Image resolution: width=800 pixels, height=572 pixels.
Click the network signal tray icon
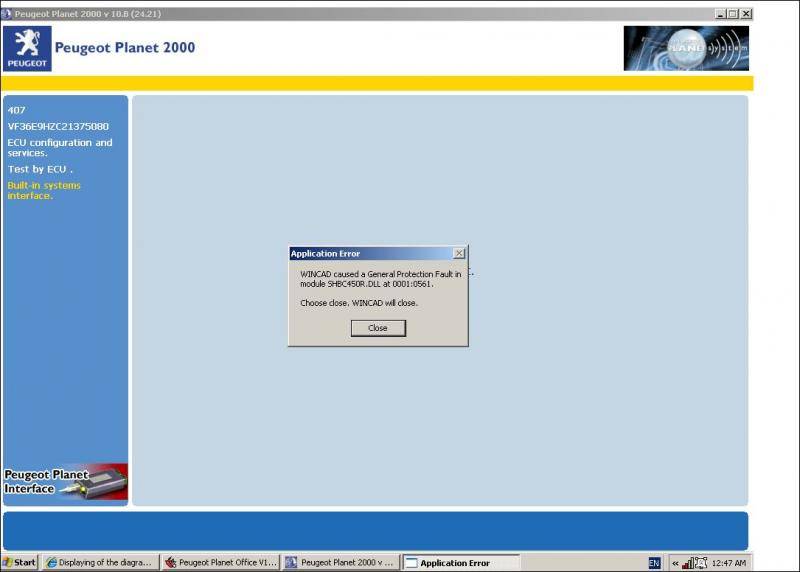[x=688, y=563]
